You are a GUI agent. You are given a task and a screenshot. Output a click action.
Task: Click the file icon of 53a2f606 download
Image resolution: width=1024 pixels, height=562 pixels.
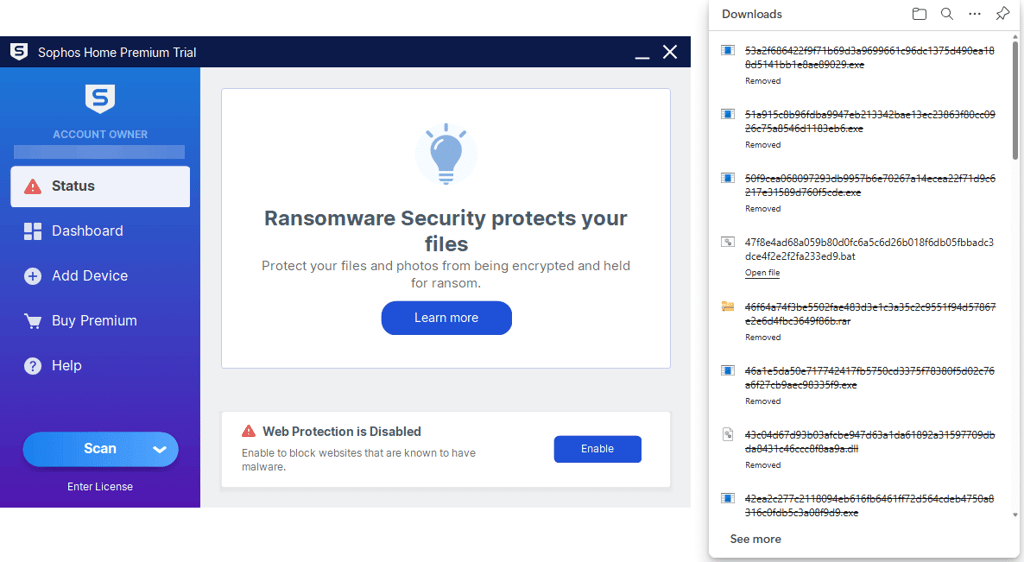point(728,50)
